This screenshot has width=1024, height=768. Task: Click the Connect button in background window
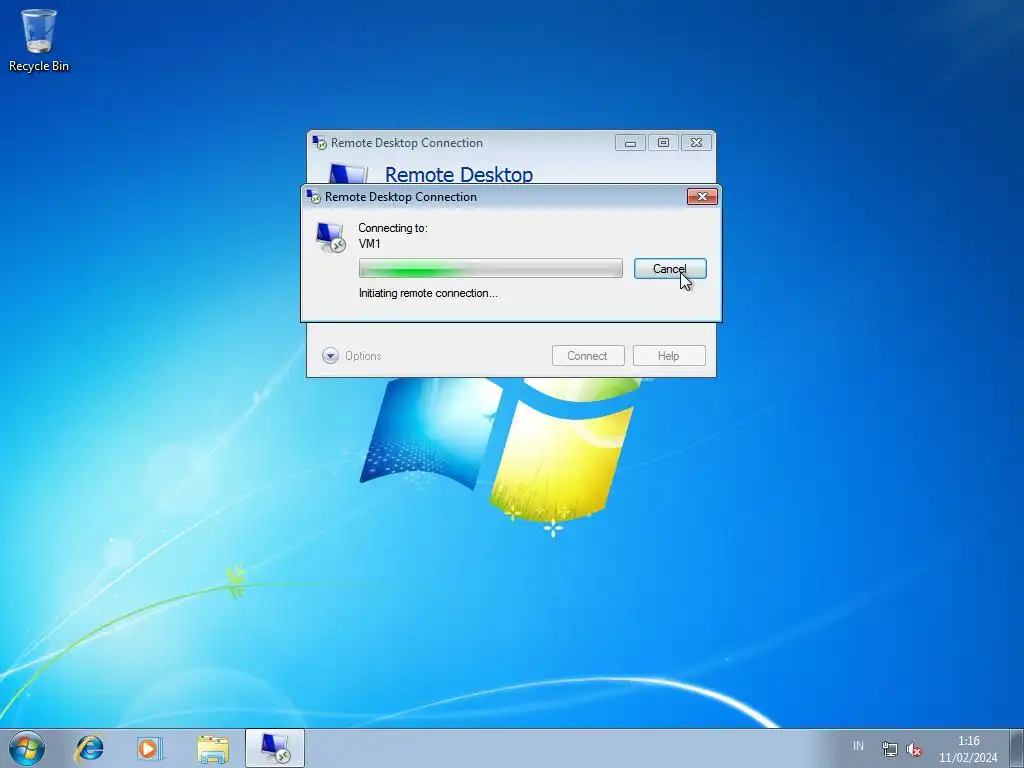[588, 356]
